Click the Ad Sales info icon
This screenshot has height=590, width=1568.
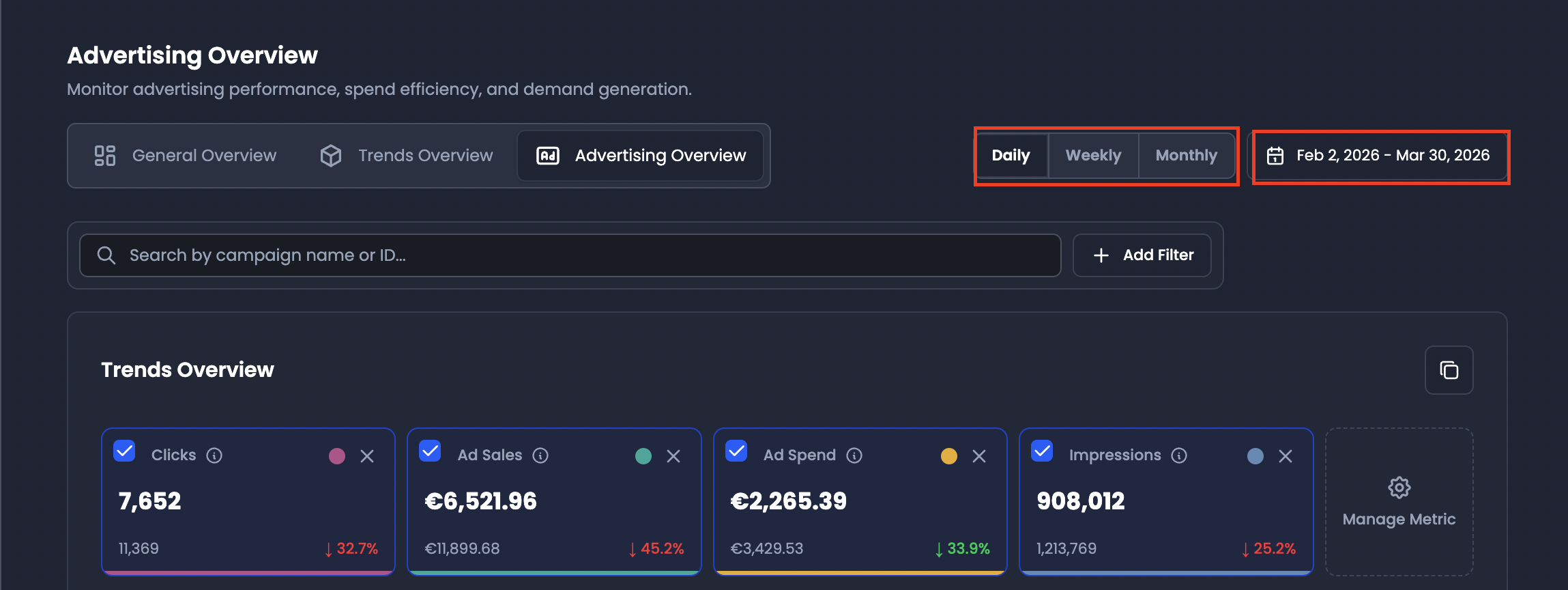540,455
